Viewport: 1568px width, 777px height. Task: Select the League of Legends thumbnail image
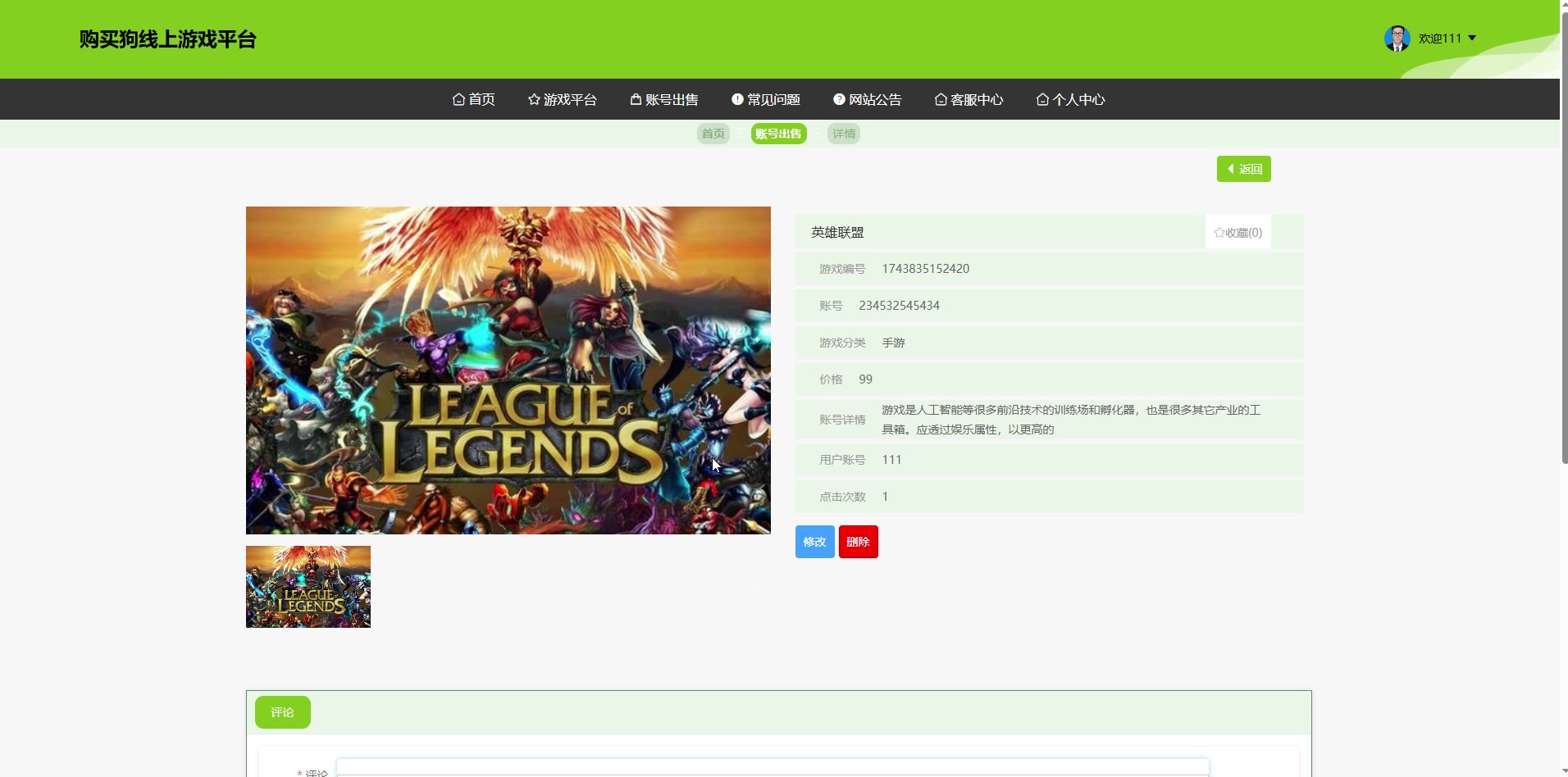(x=308, y=587)
